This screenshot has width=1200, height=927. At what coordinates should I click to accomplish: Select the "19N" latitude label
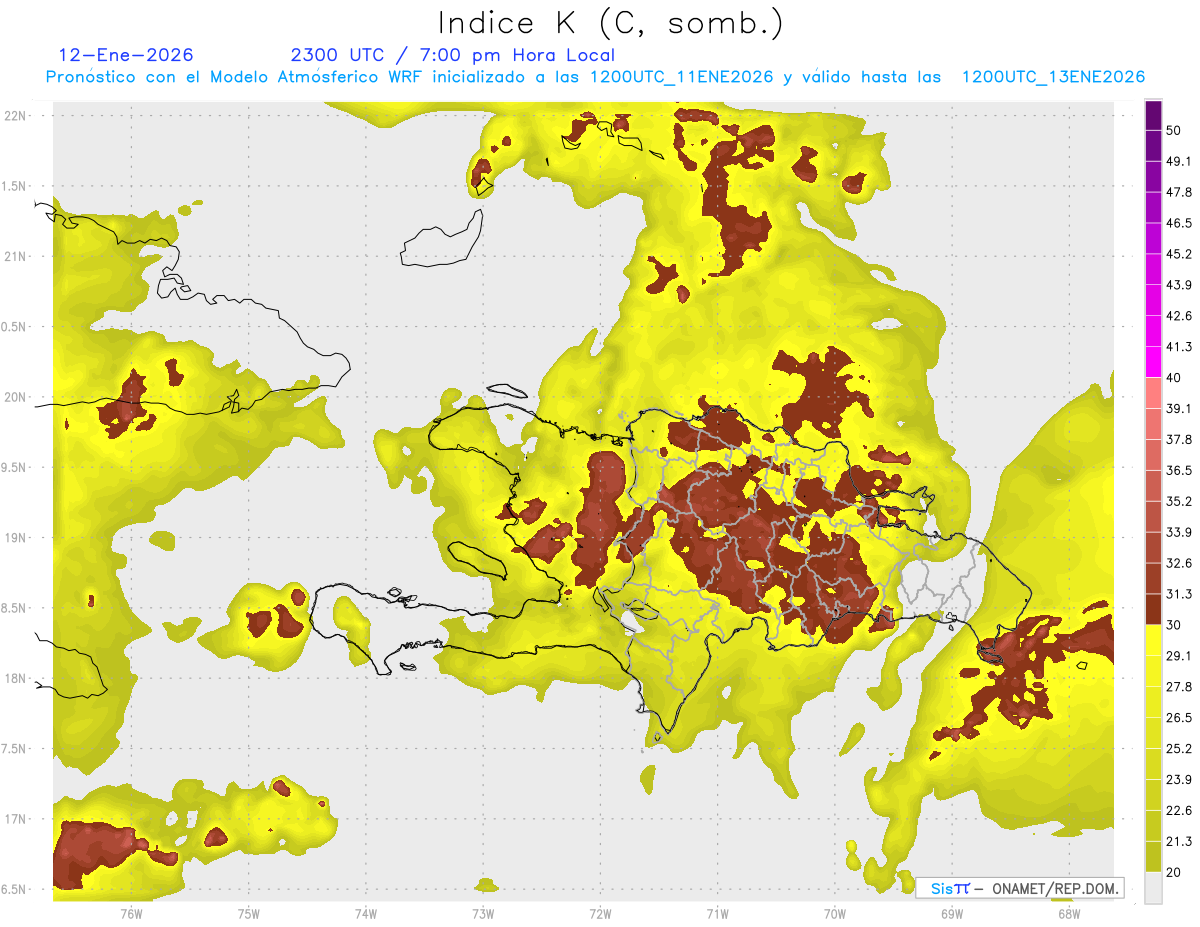tap(16, 537)
